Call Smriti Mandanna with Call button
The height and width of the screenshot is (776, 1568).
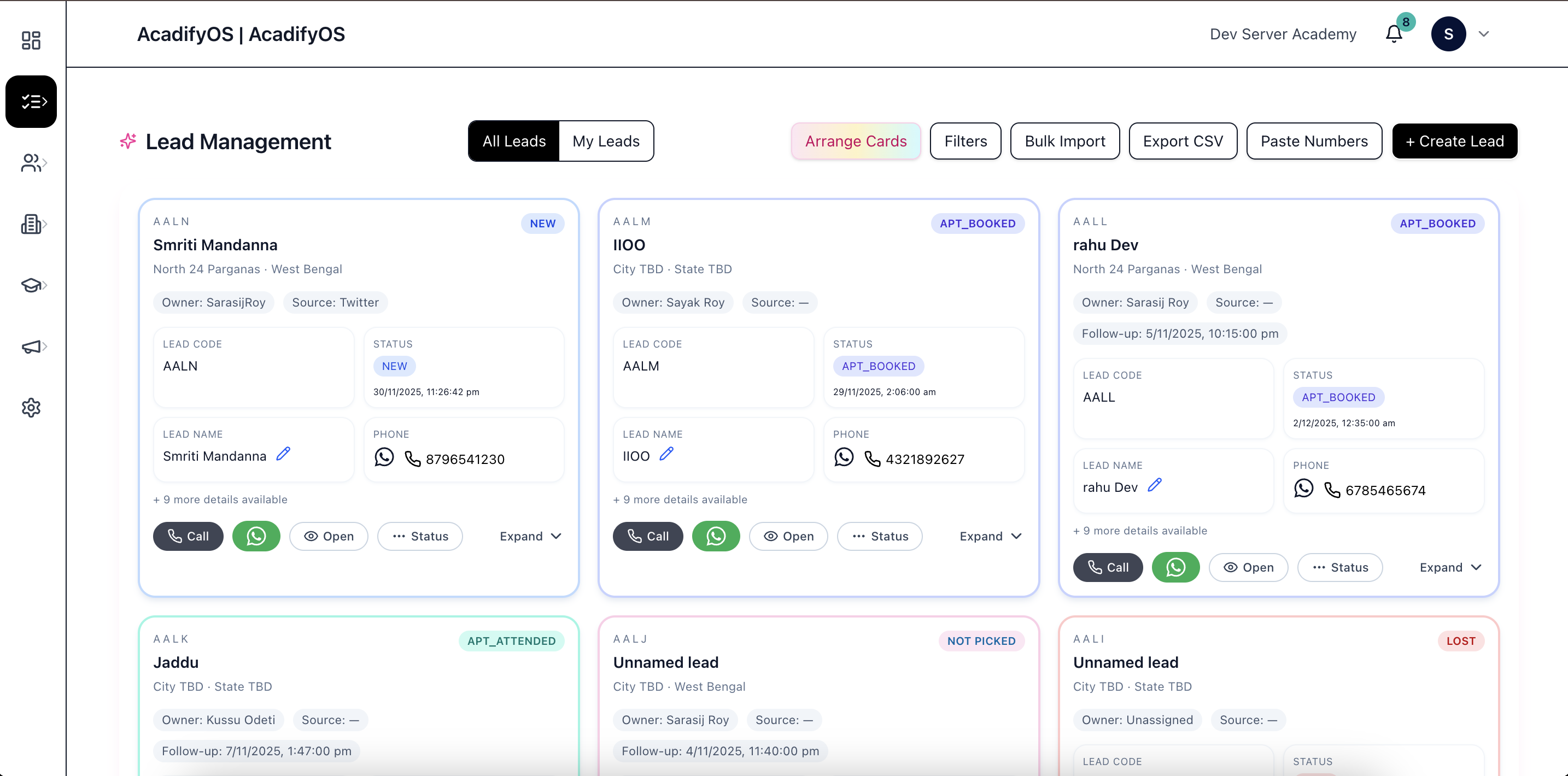188,536
